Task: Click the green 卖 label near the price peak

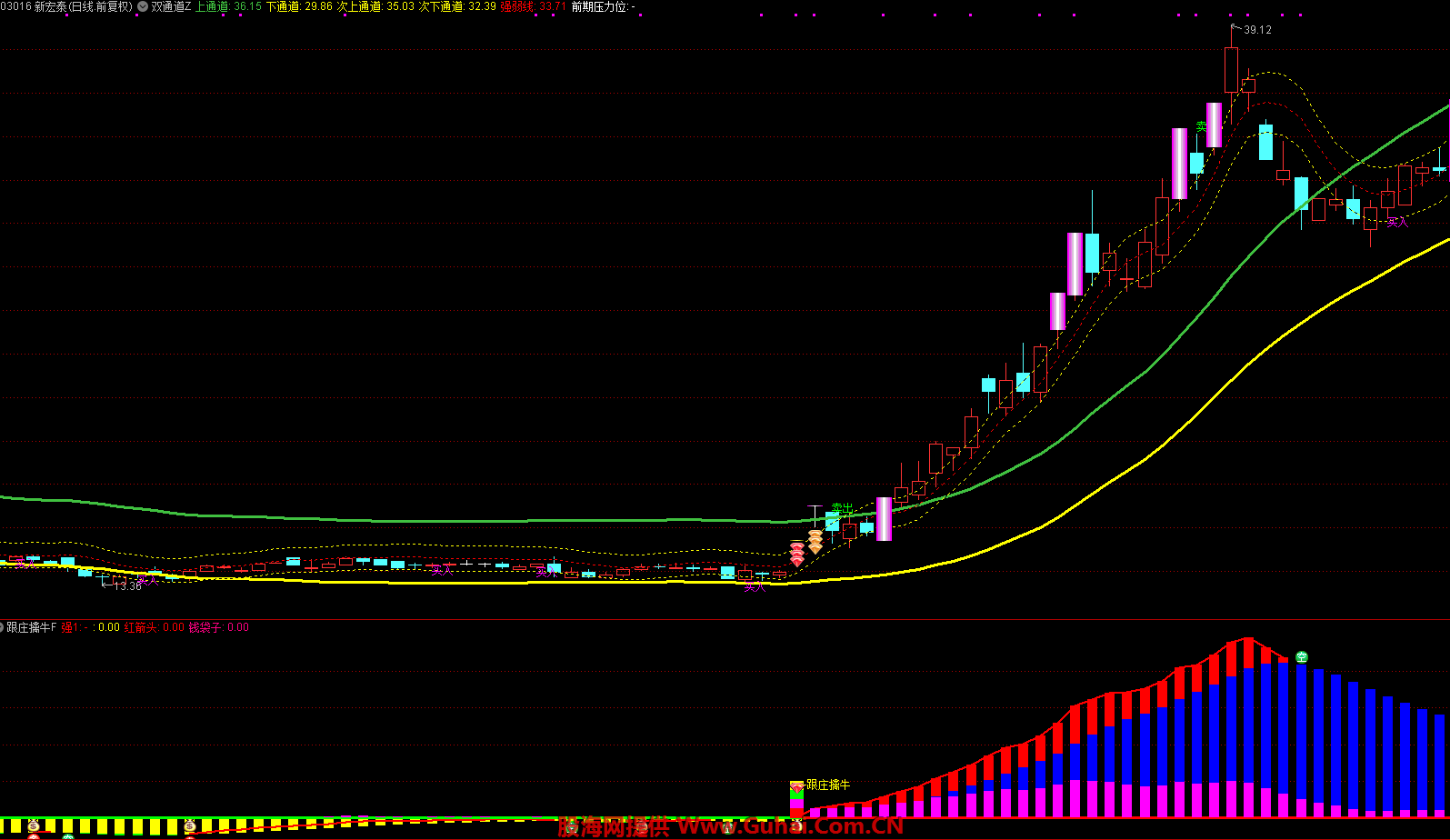Action: tap(1201, 126)
